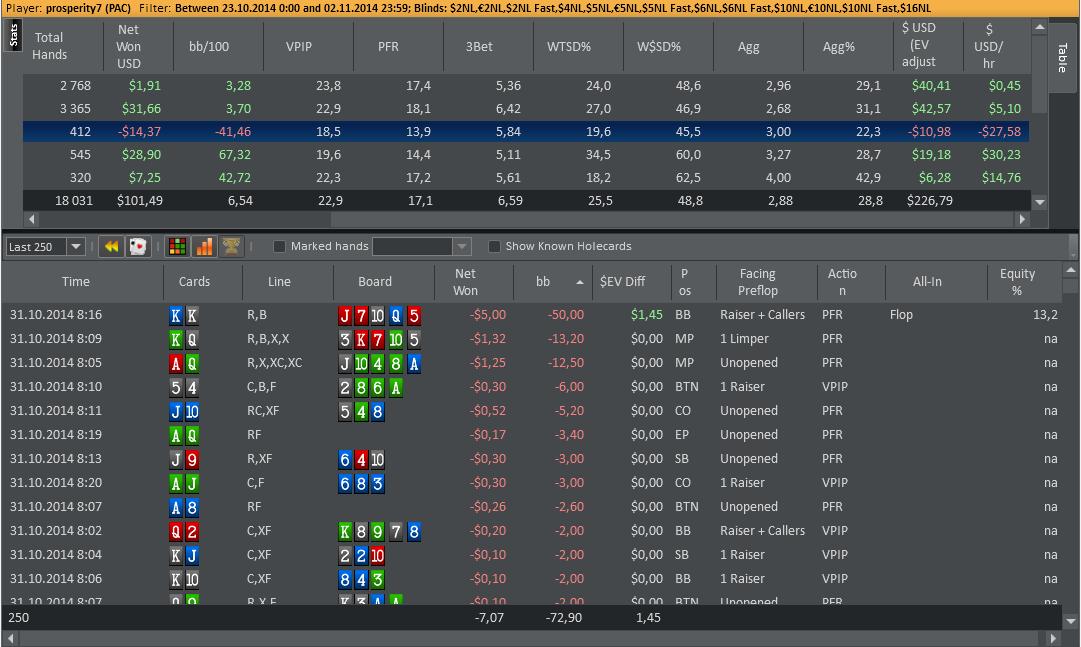Select the 31.10.2014 8:16 hand row
1081x647 pixels.
532,315
